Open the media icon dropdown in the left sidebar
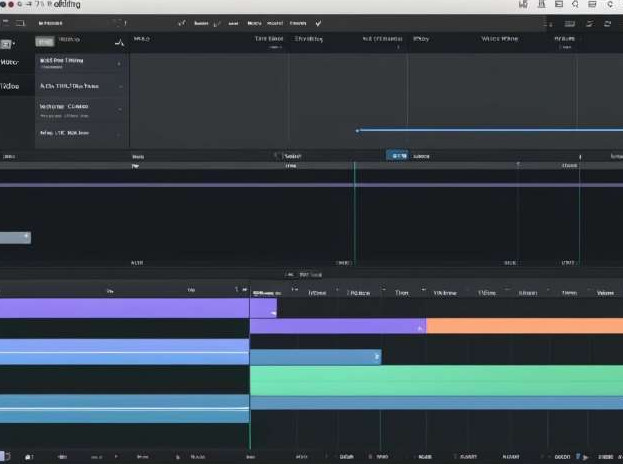 point(8,44)
